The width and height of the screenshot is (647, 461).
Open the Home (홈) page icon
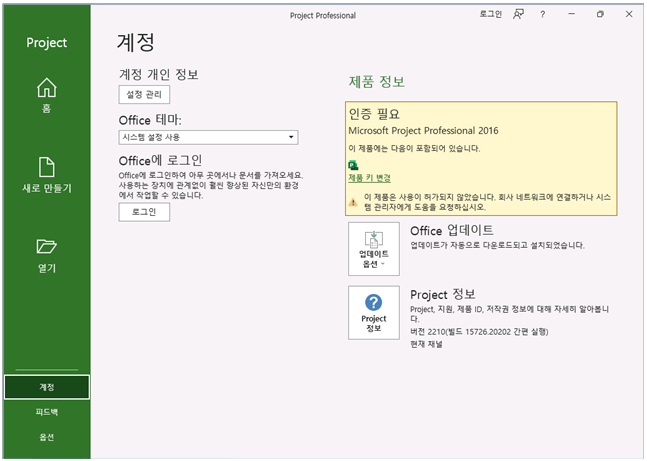point(47,87)
